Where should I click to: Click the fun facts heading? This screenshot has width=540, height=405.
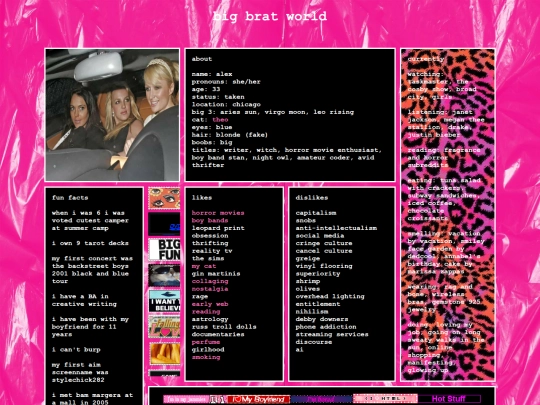tap(70, 198)
